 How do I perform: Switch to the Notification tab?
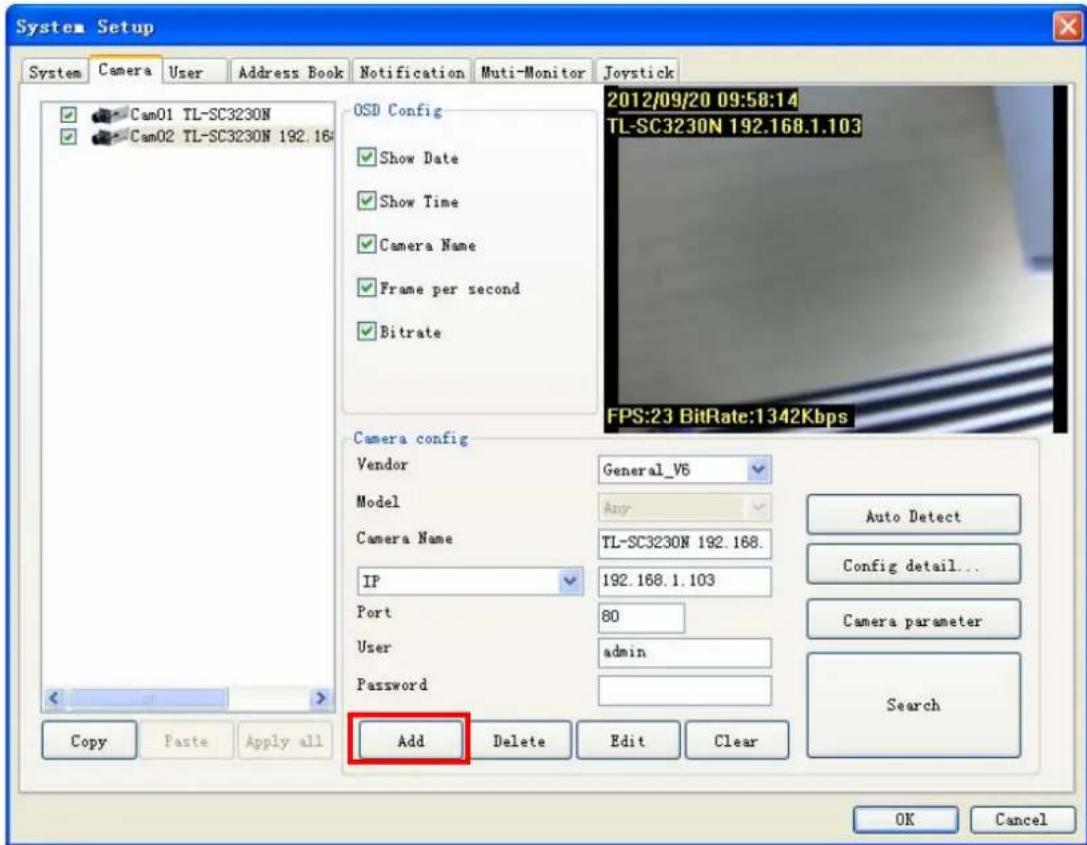pos(412,72)
